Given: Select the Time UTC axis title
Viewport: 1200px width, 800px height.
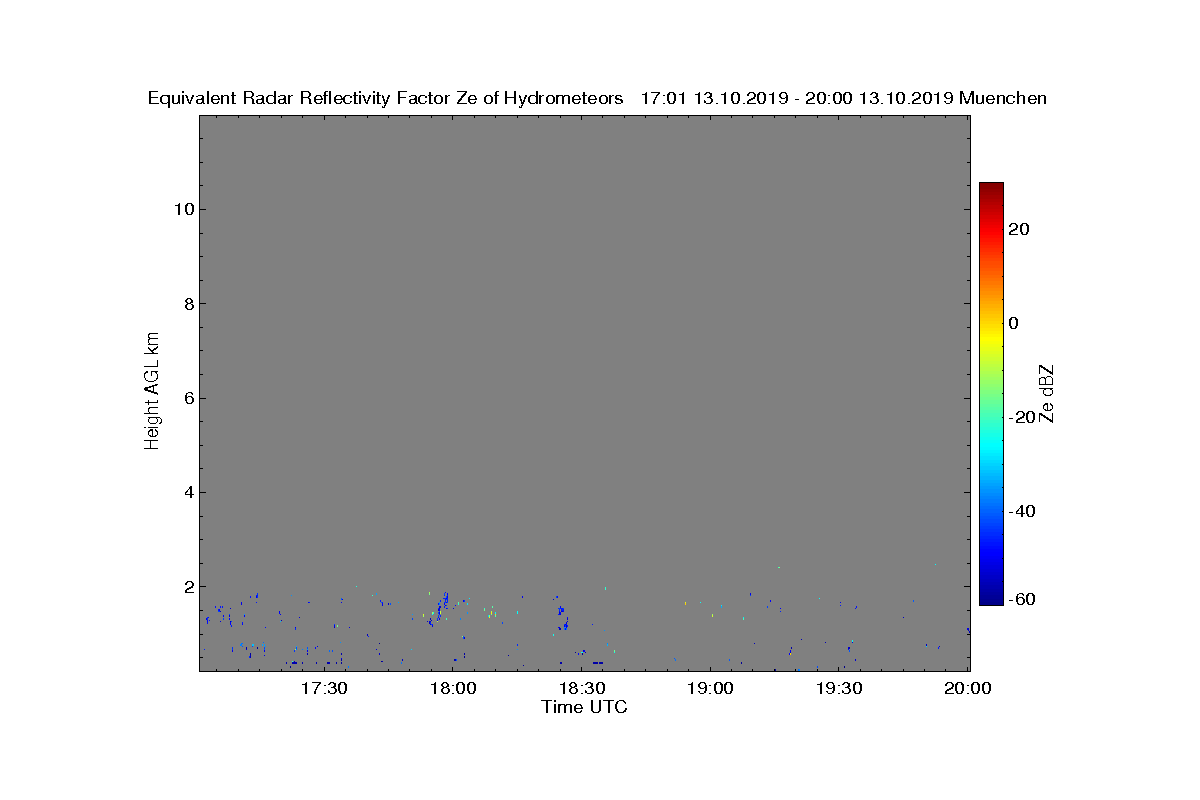Looking at the screenshot, I should 584,707.
